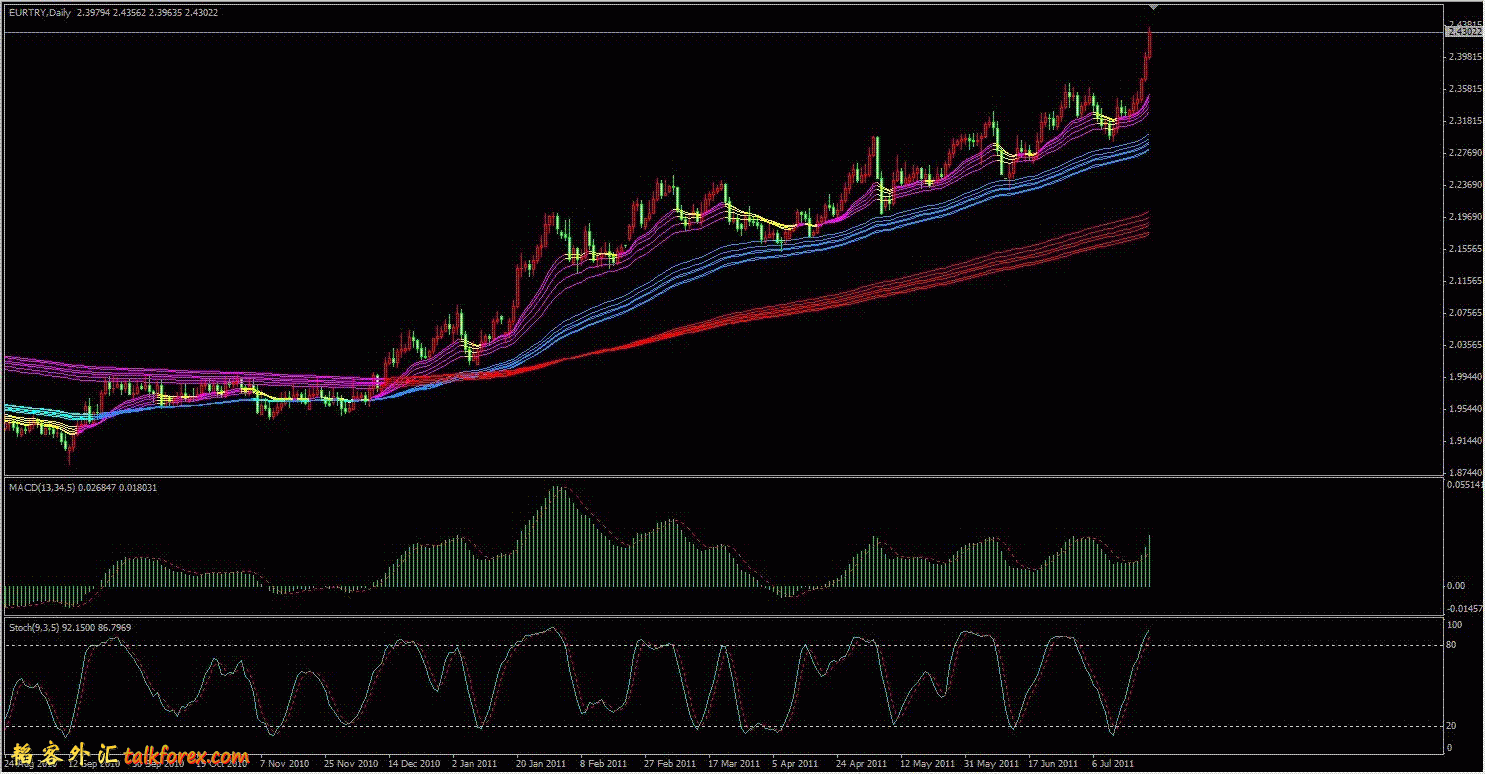
Task: Click the 14 Dec 2010 date label
Action: 413,763
